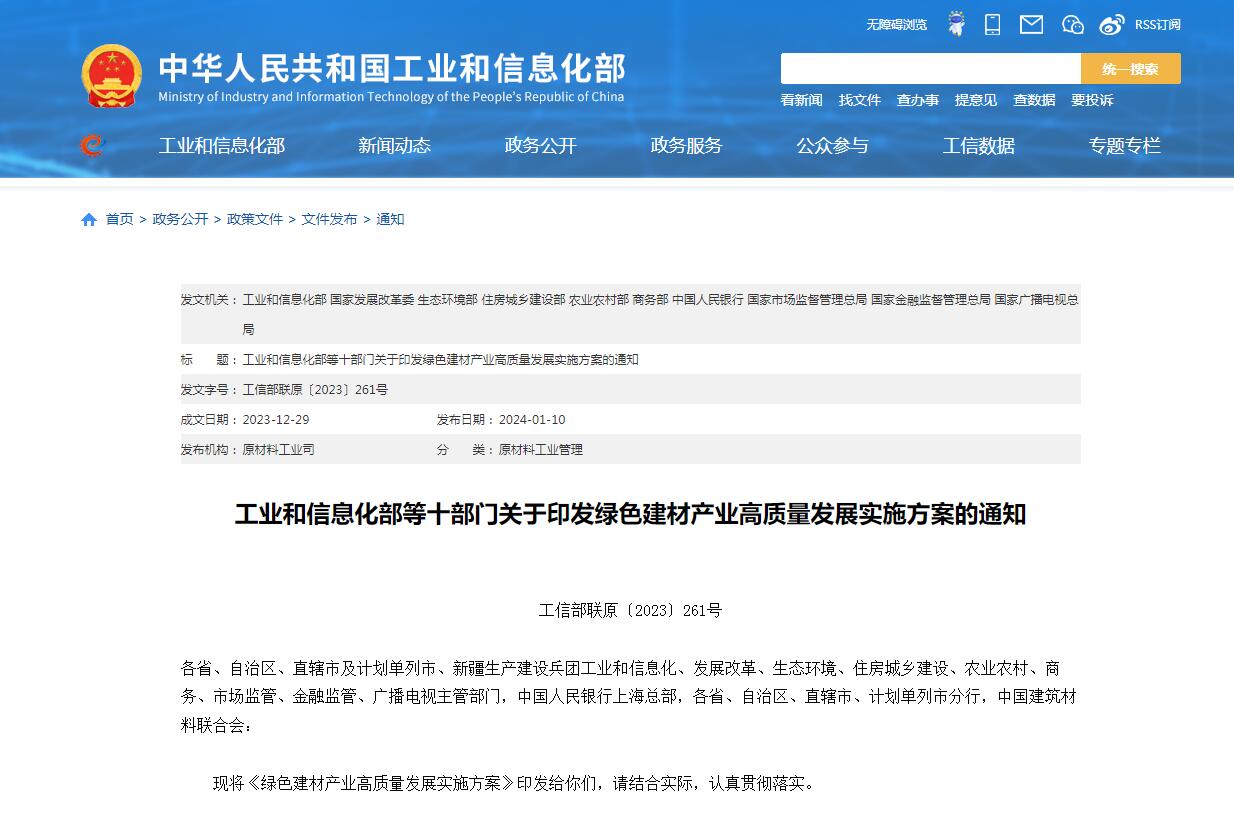Click the 成文日期 value 2023-12-29
Screen dimensions: 1234x814
coord(276,419)
